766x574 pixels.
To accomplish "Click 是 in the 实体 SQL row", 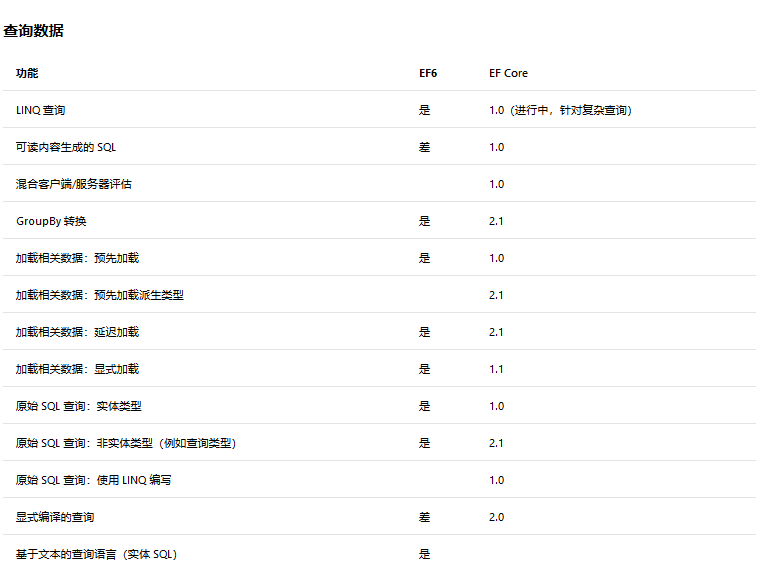I will pos(425,554).
